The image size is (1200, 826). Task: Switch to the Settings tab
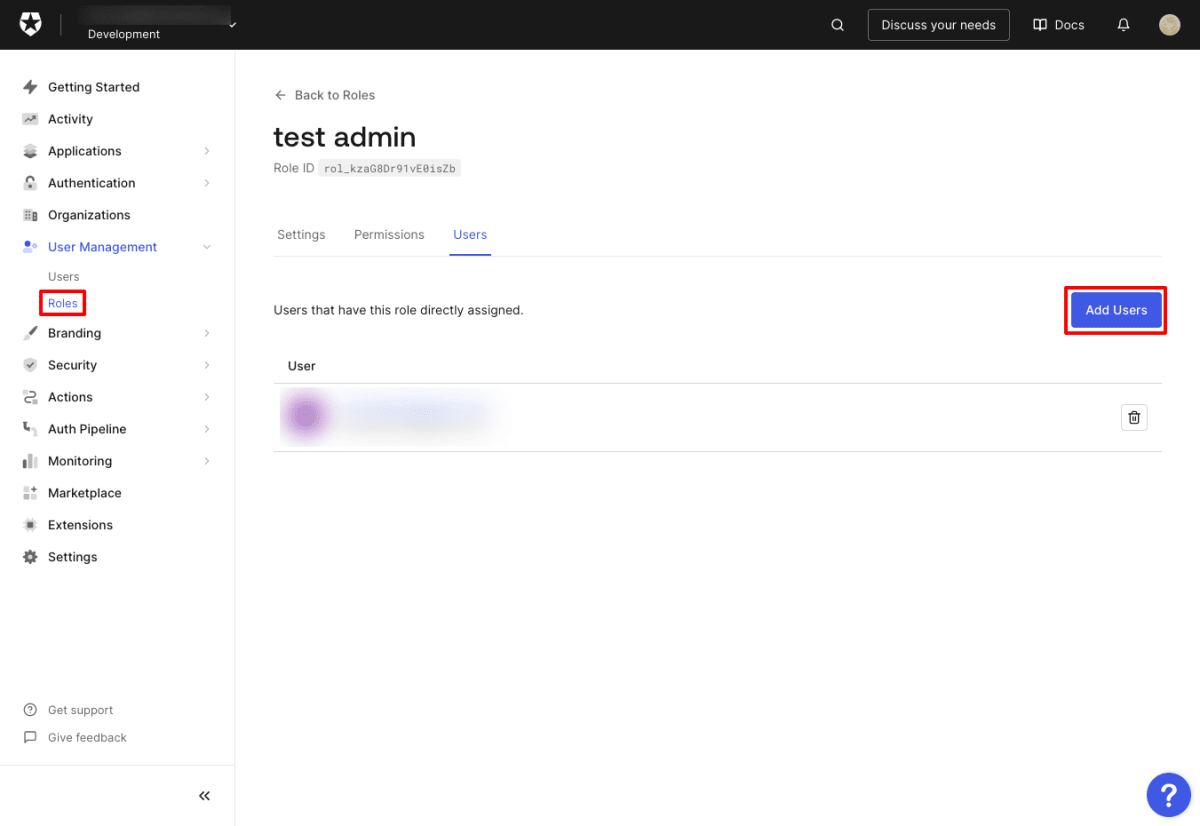[301, 234]
